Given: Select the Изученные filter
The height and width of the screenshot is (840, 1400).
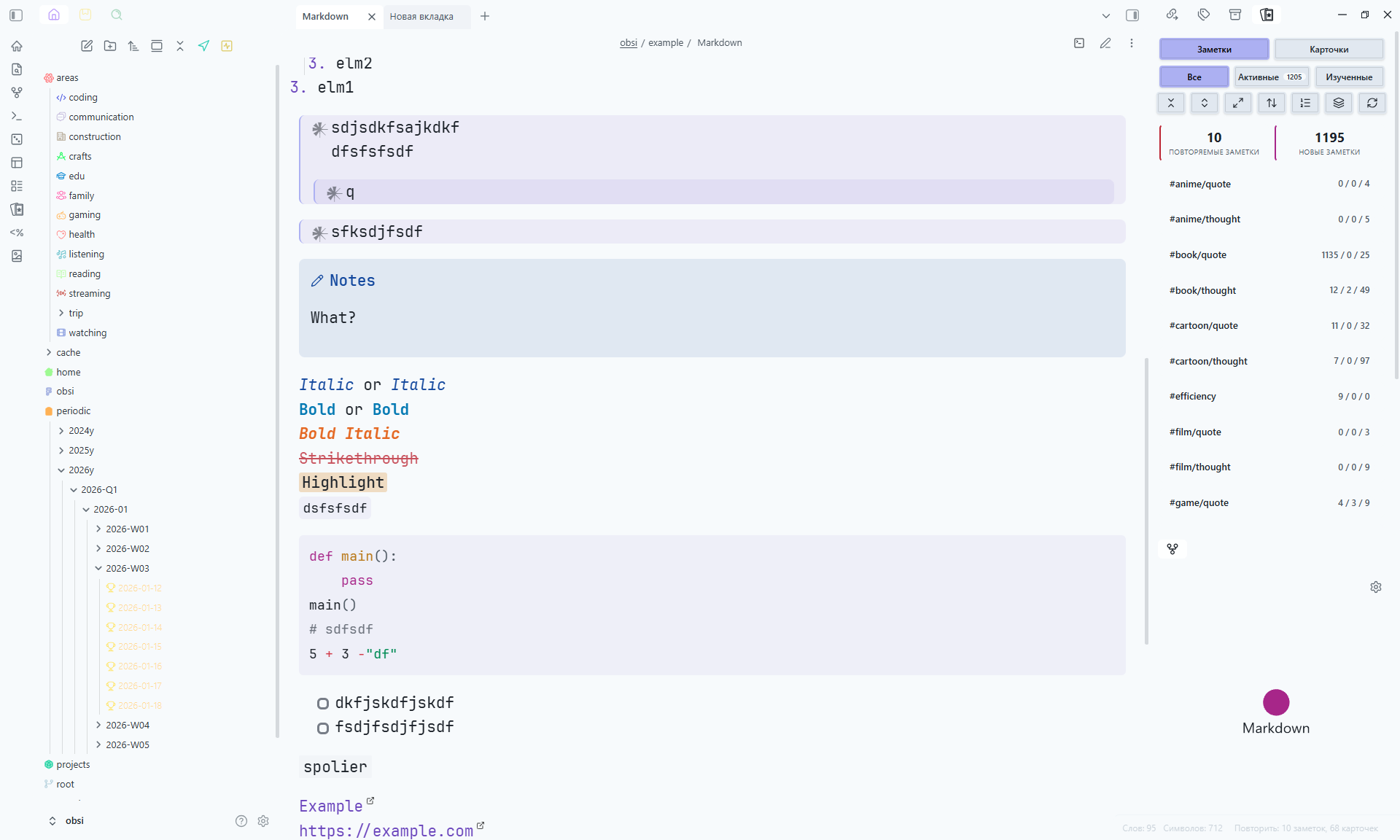Looking at the screenshot, I should tap(1349, 77).
